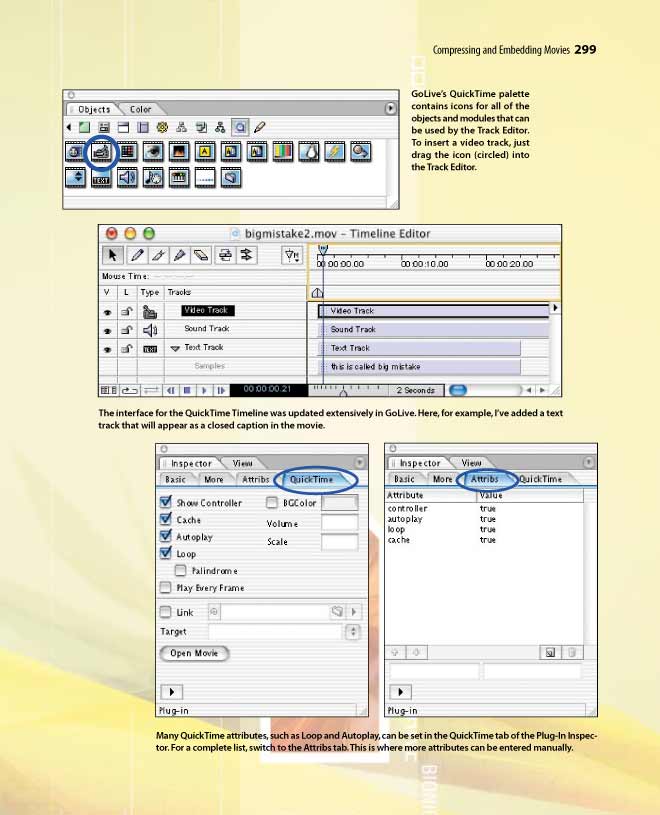
Task: Hide the Video Track using eye icon
Action: [x=107, y=311]
